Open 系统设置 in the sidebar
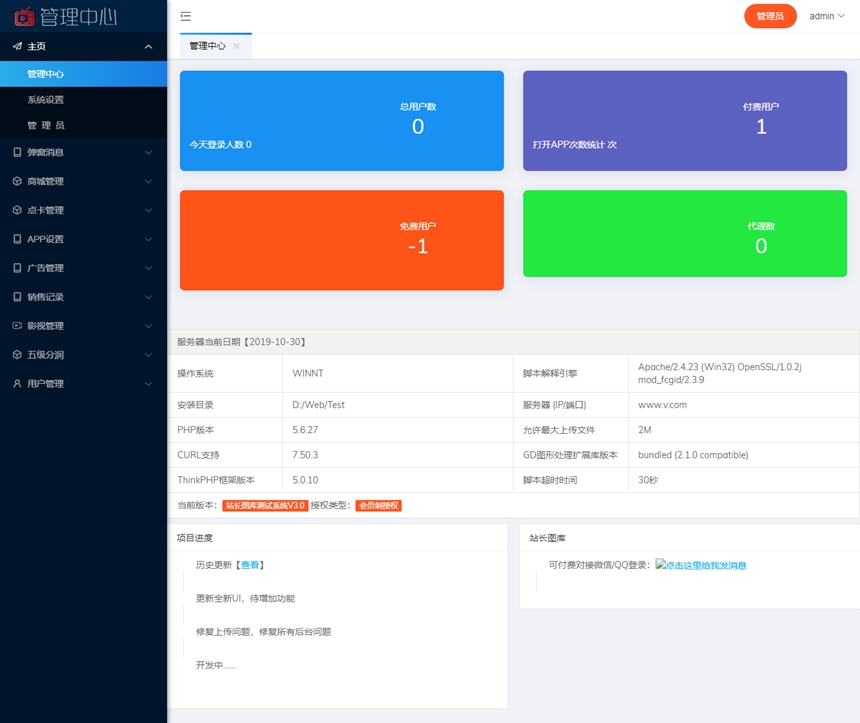 point(46,100)
